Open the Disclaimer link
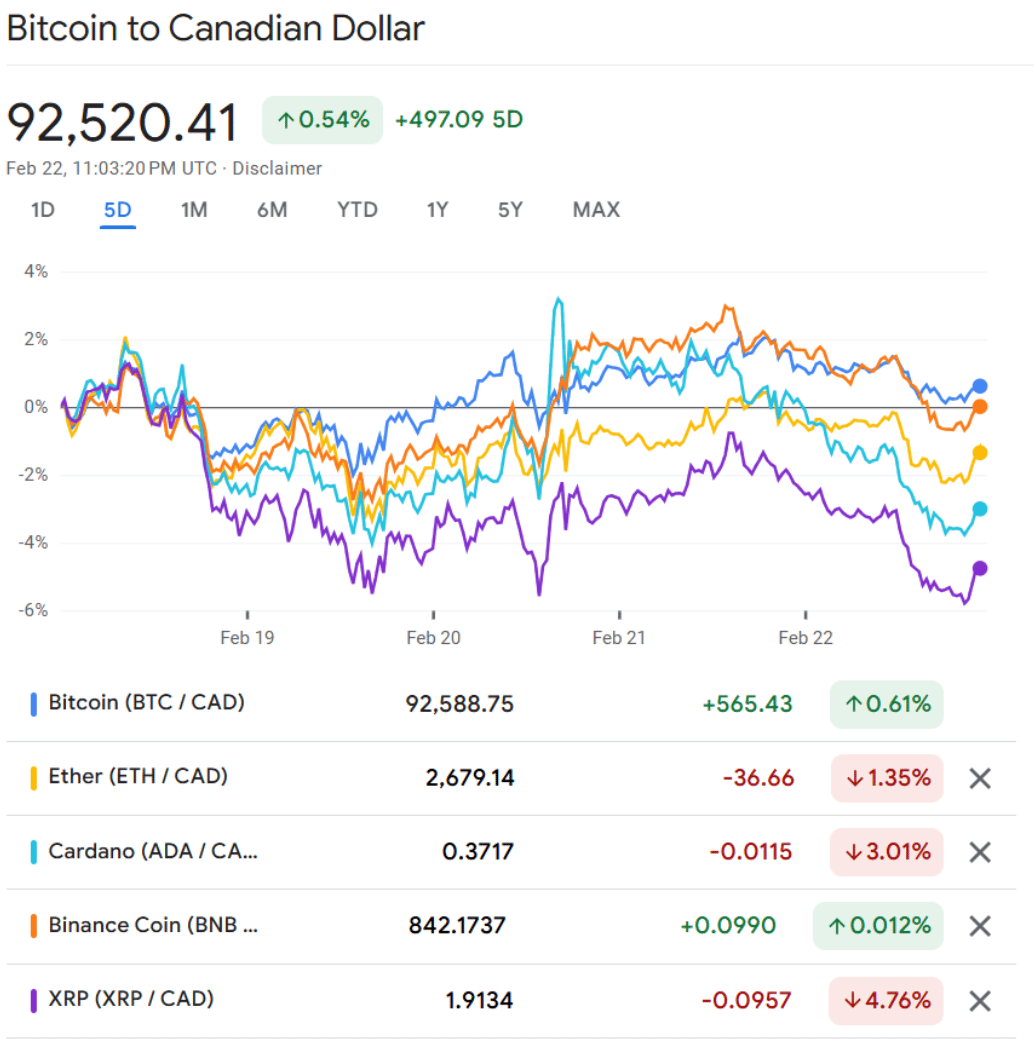The image size is (1034, 1054). tap(277, 169)
